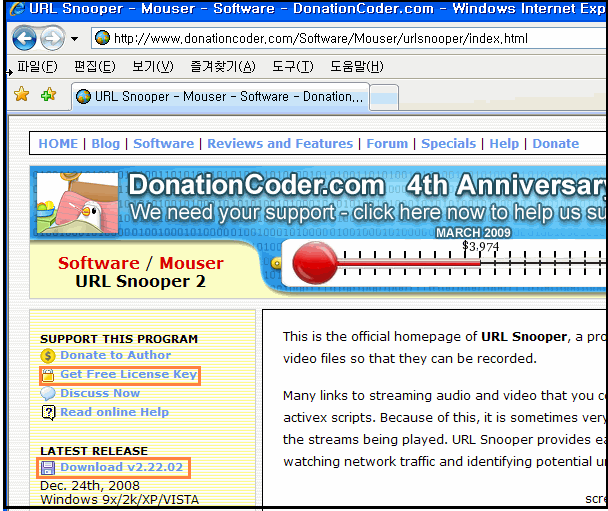Image resolution: width=608 pixels, height=511 pixels.
Task: Click the Dec. 24th, 2008 release date
Action: coord(90,486)
